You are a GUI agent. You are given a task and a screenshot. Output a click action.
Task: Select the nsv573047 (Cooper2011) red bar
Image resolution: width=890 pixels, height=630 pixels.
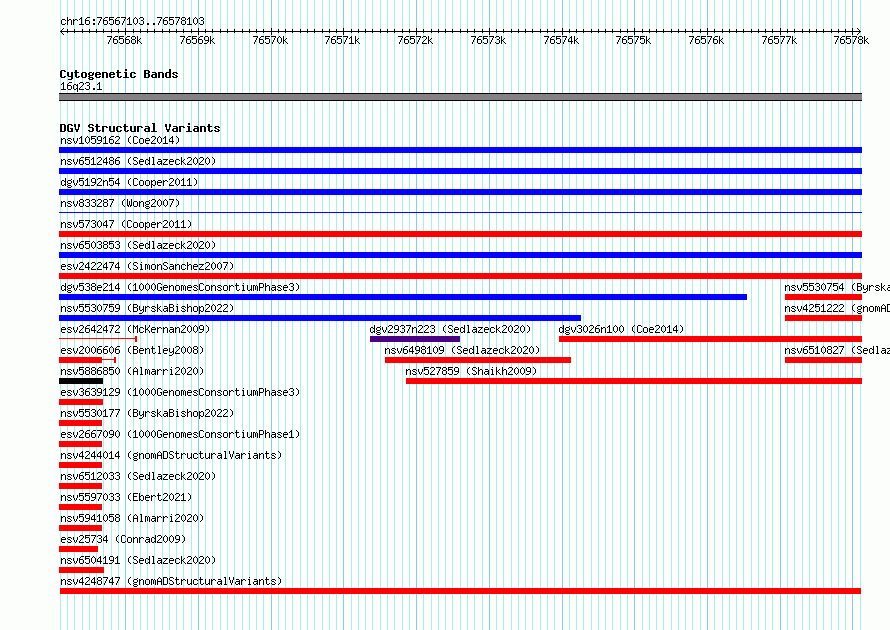point(460,234)
